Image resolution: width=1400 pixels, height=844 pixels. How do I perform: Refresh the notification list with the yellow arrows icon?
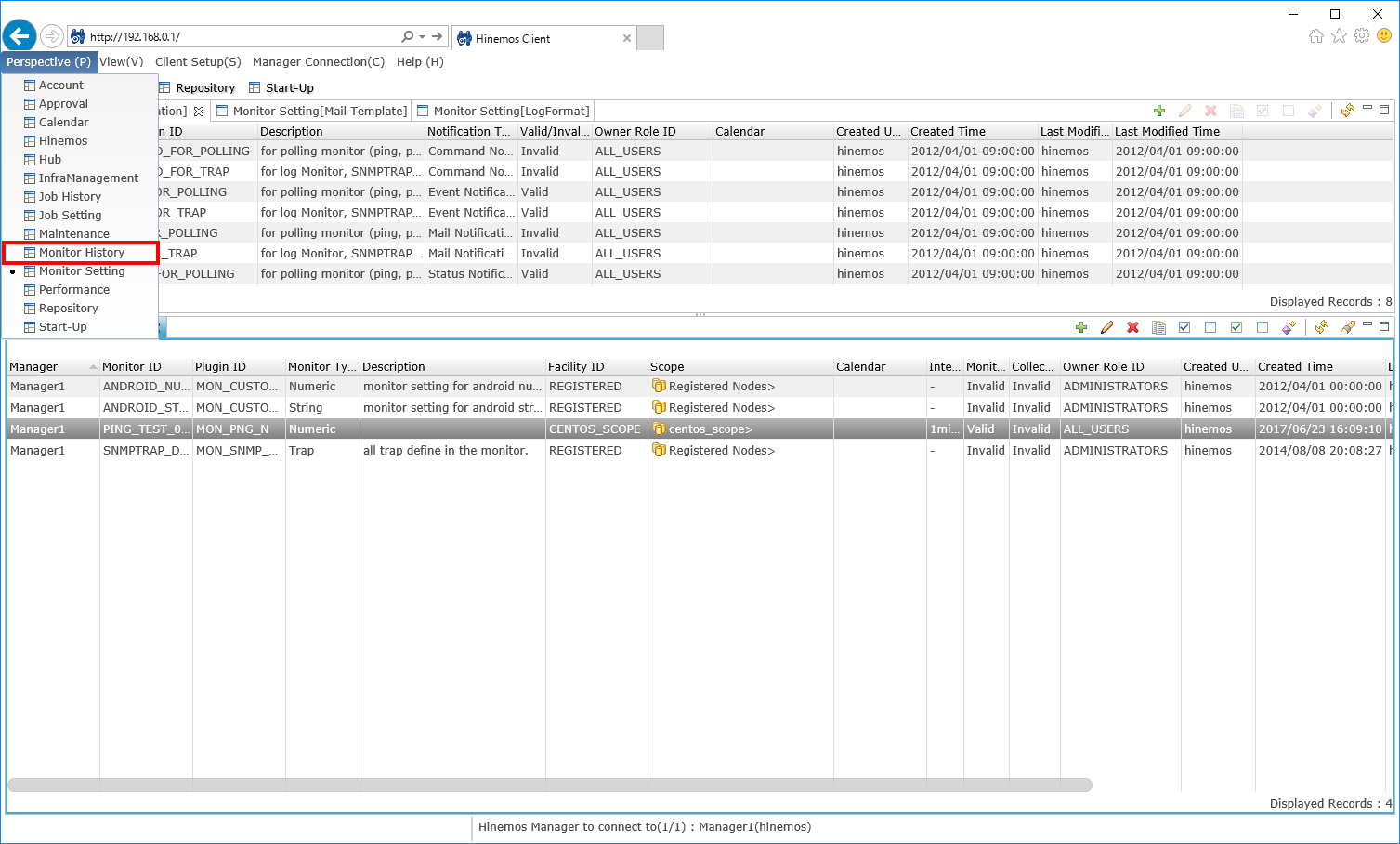[x=1347, y=111]
